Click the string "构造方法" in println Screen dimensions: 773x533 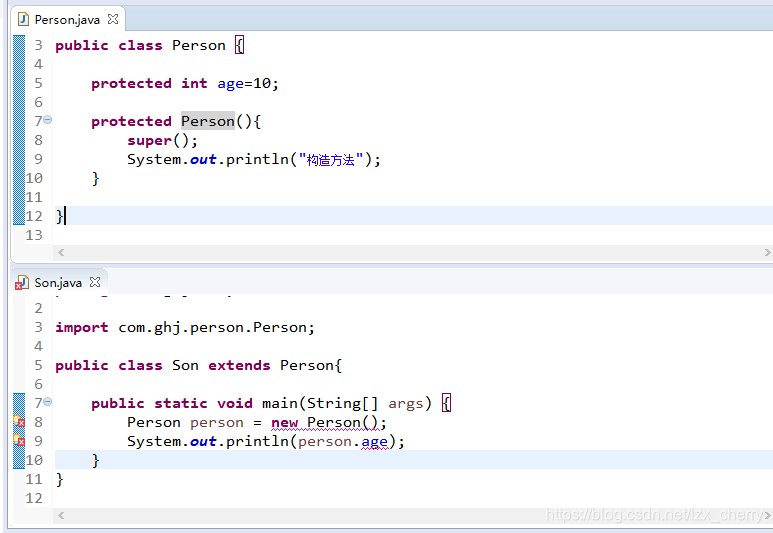tap(330, 160)
